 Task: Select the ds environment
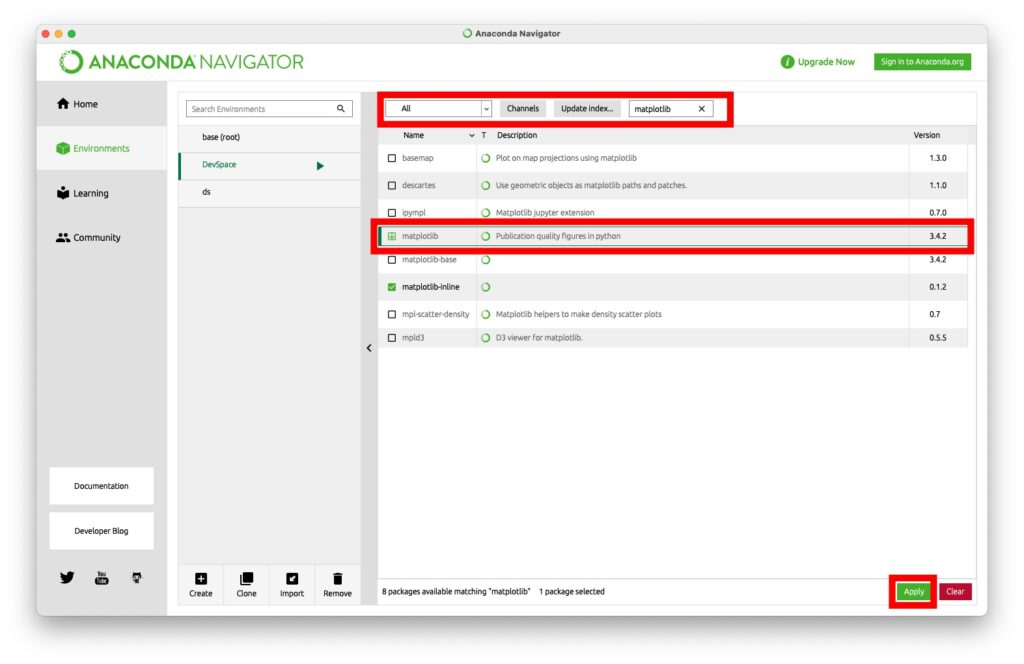(x=269, y=192)
